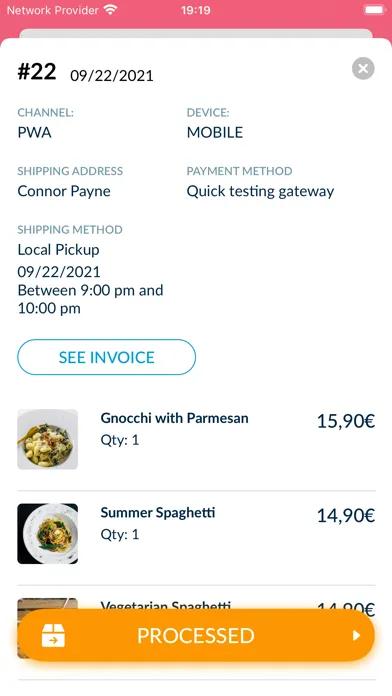The width and height of the screenshot is (392, 696).
Task: Tap the Wi-Fi icon in status bar
Action: [x=110, y=10]
